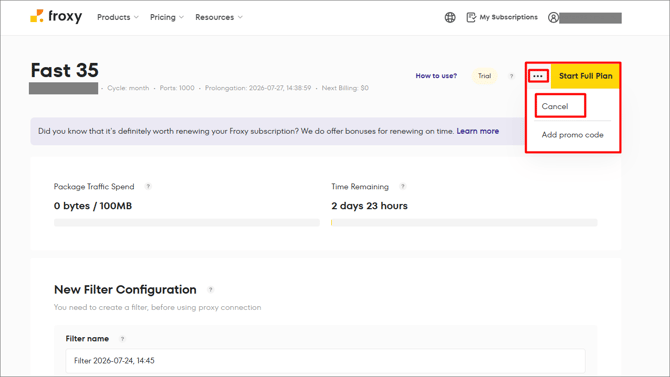Image resolution: width=670 pixels, height=377 pixels.
Task: Expand the Pricing menu
Action: click(167, 17)
